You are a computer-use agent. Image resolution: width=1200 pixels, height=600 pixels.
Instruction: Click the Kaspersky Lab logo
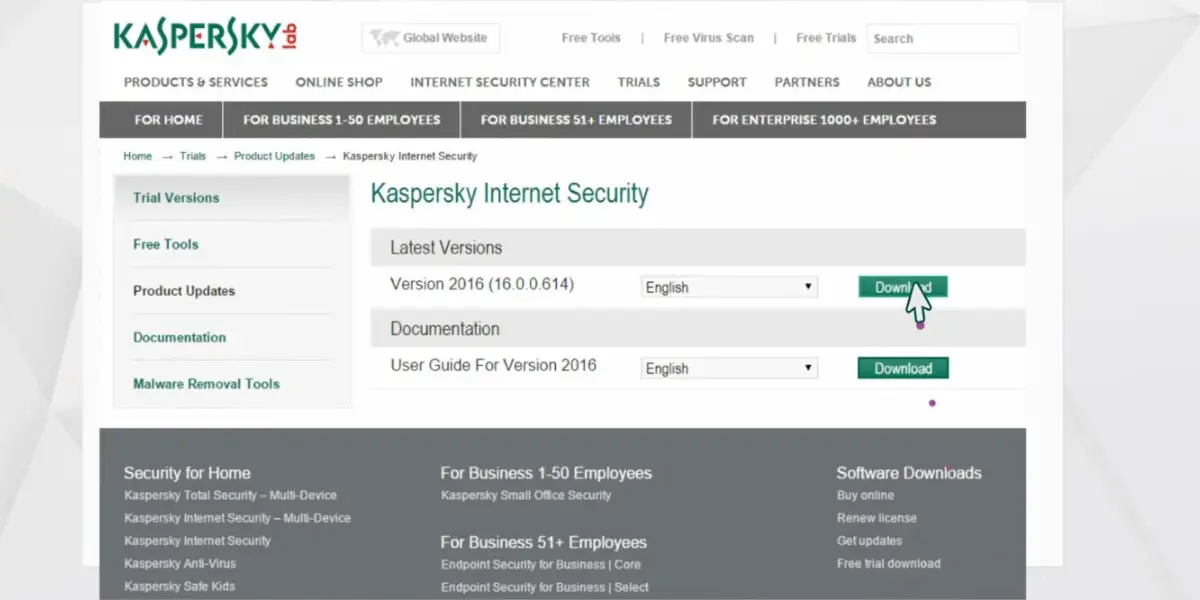[x=205, y=37]
